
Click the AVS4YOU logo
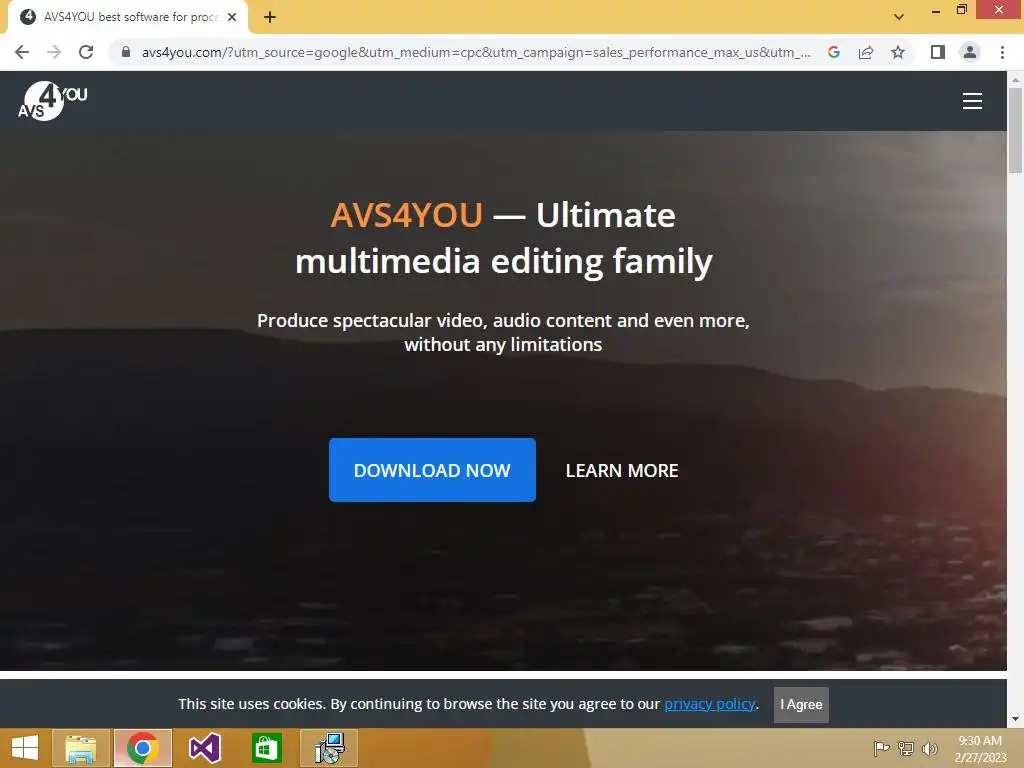[52, 101]
